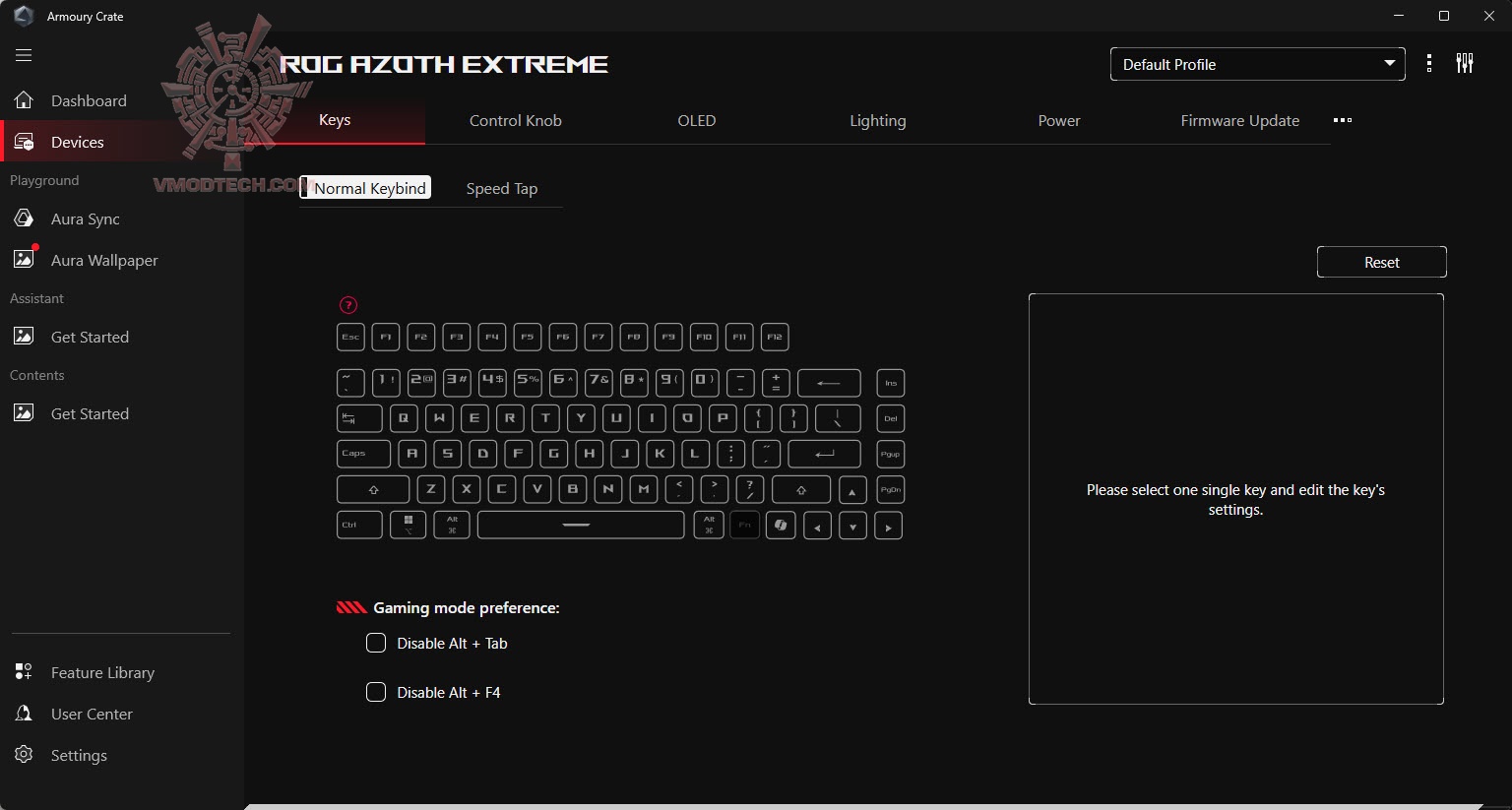1512x810 pixels.
Task: Open the profile options three-dot menu
Action: point(1429,64)
